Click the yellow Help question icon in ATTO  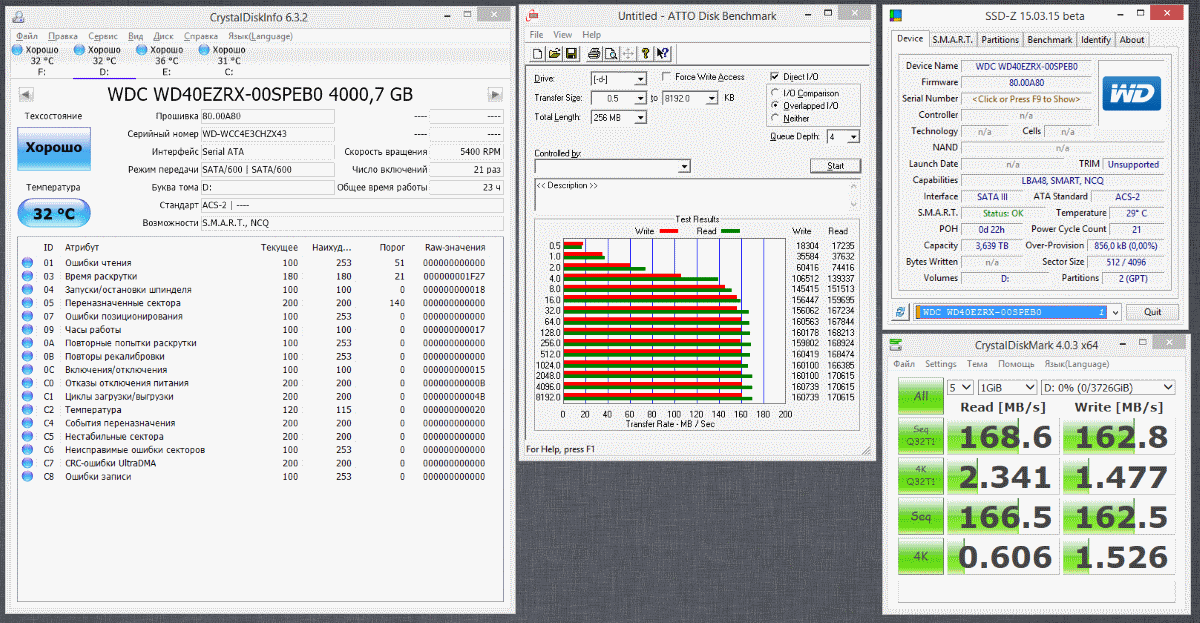[645, 53]
